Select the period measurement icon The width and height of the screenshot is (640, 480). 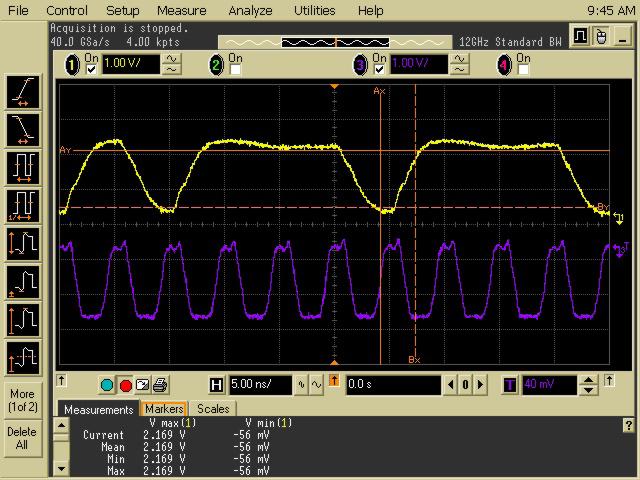23,168
